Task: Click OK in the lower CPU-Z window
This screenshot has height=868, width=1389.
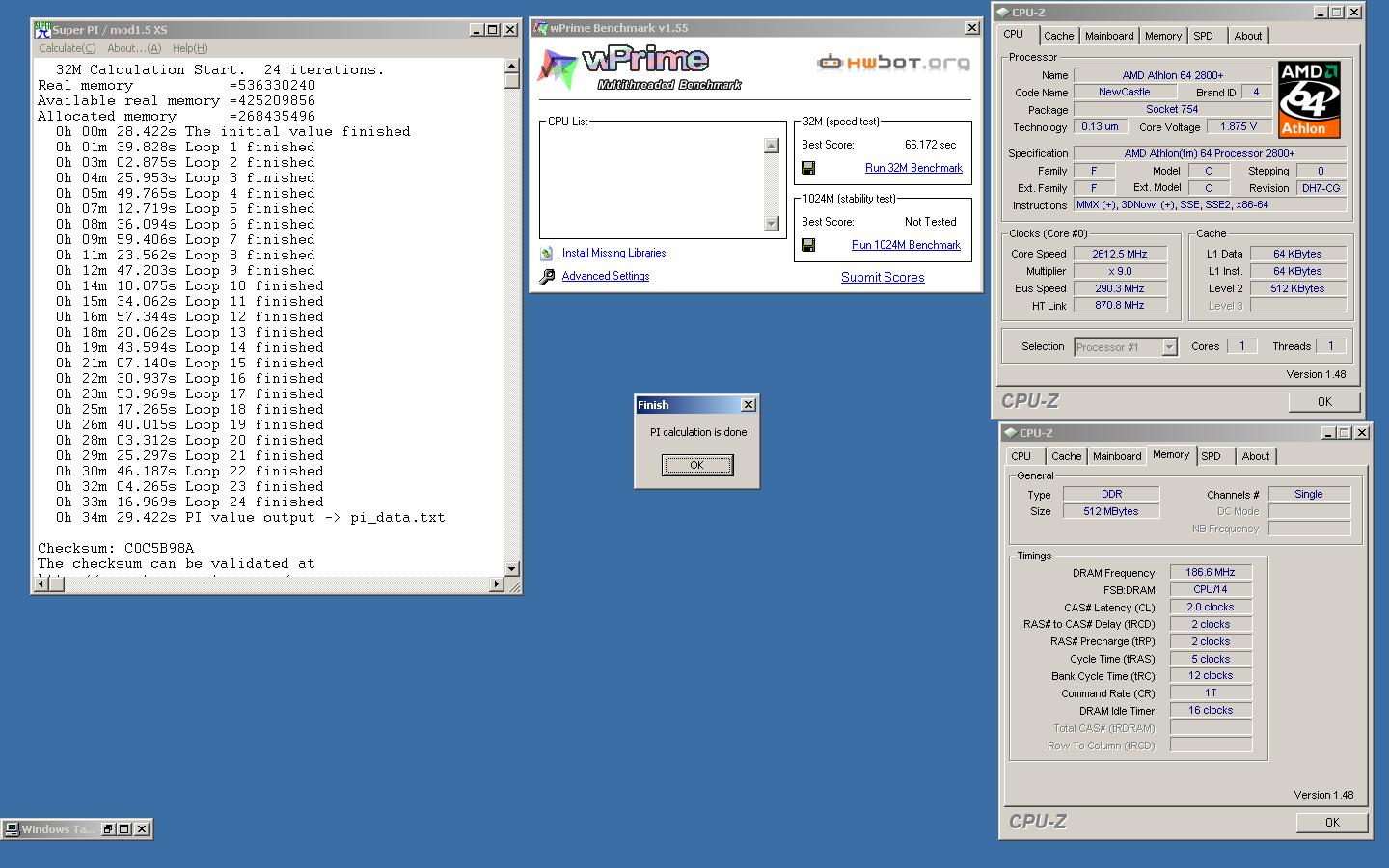Action: pos(1332,823)
